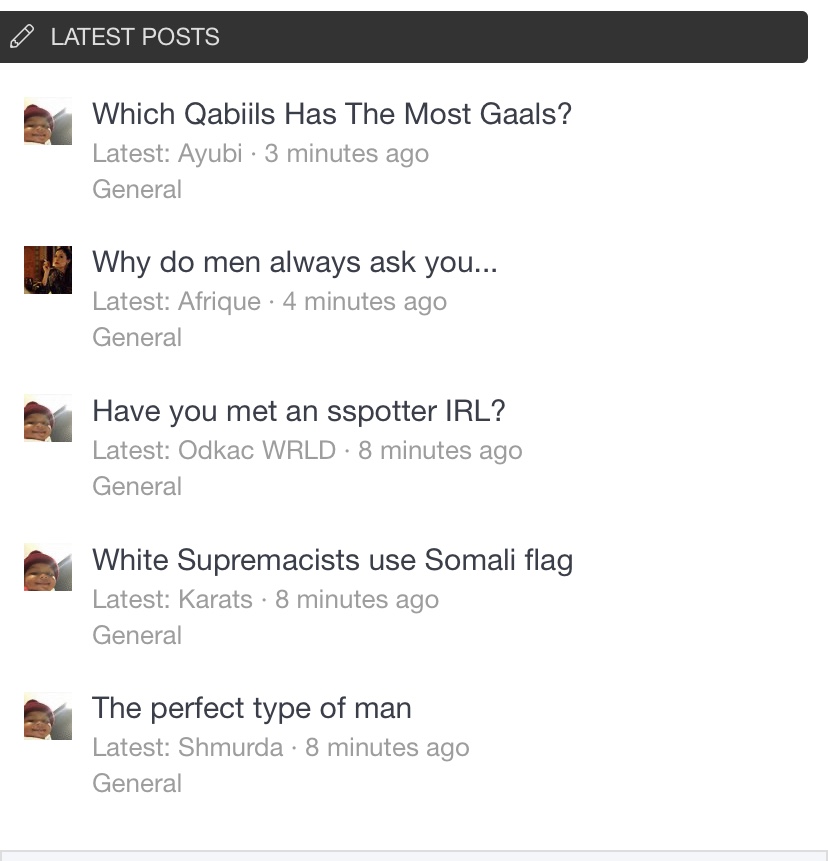Open thread Have you met an sspotter IRL?

tap(299, 411)
